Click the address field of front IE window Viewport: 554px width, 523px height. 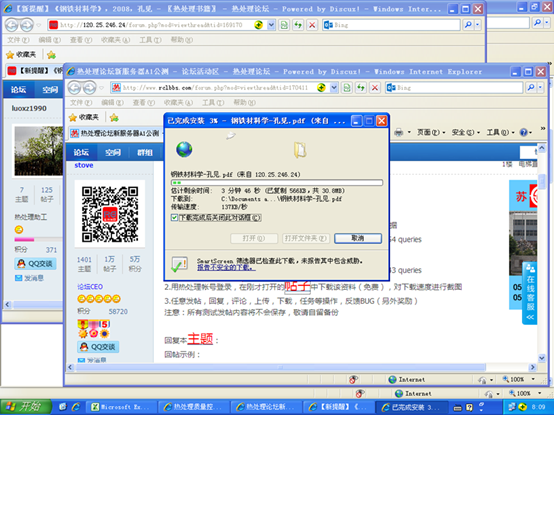(x=216, y=88)
